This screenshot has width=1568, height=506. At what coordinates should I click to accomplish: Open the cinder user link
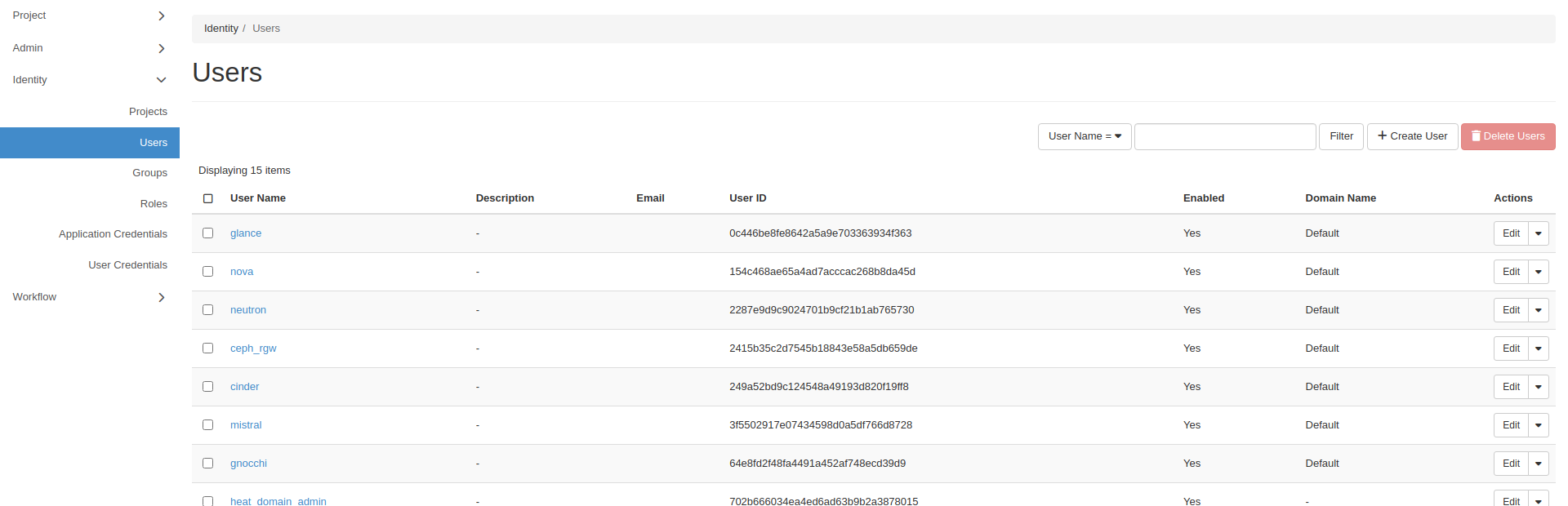[244, 387]
